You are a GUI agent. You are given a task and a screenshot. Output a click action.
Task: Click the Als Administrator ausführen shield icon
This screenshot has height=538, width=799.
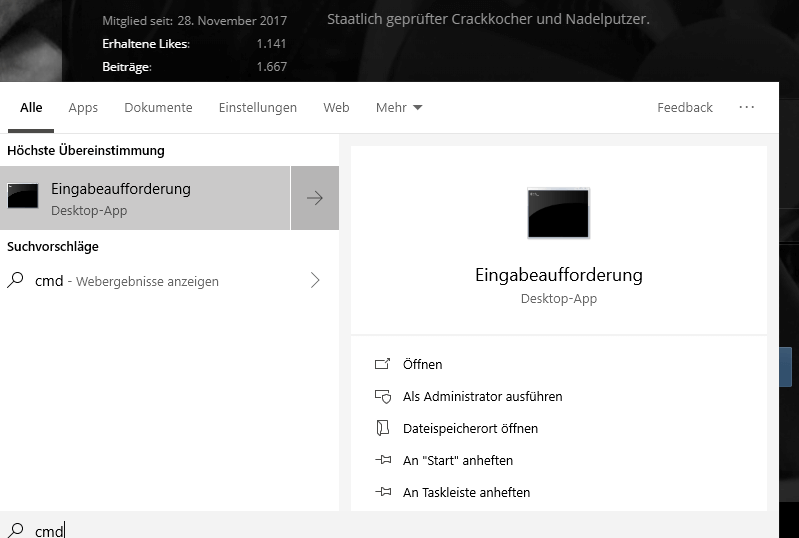point(383,396)
